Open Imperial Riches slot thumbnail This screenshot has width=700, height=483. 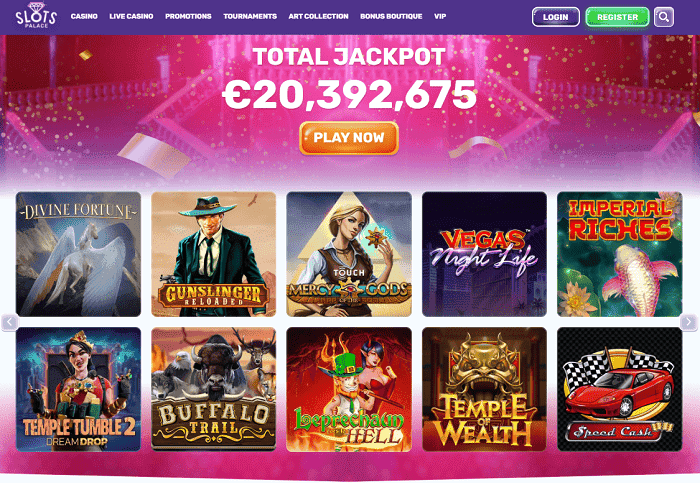620,254
